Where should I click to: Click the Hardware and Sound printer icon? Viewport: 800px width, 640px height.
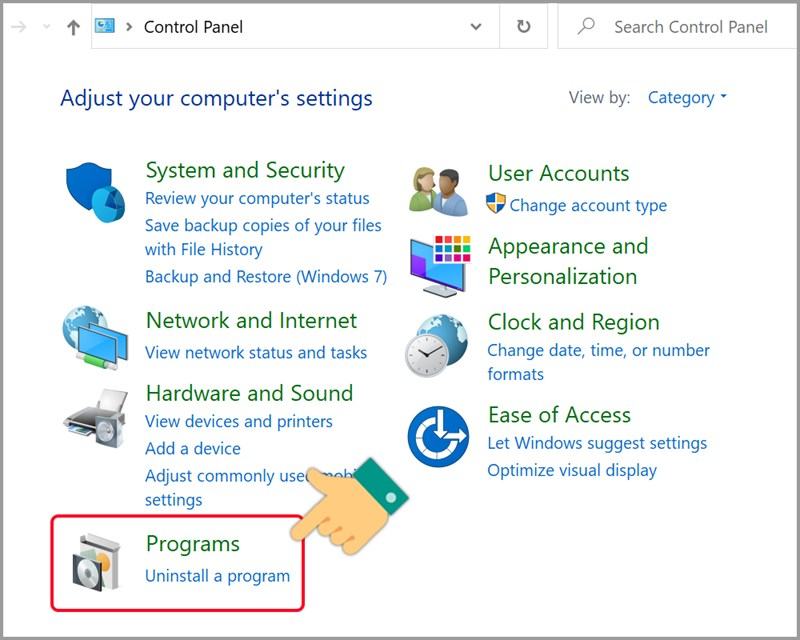95,411
